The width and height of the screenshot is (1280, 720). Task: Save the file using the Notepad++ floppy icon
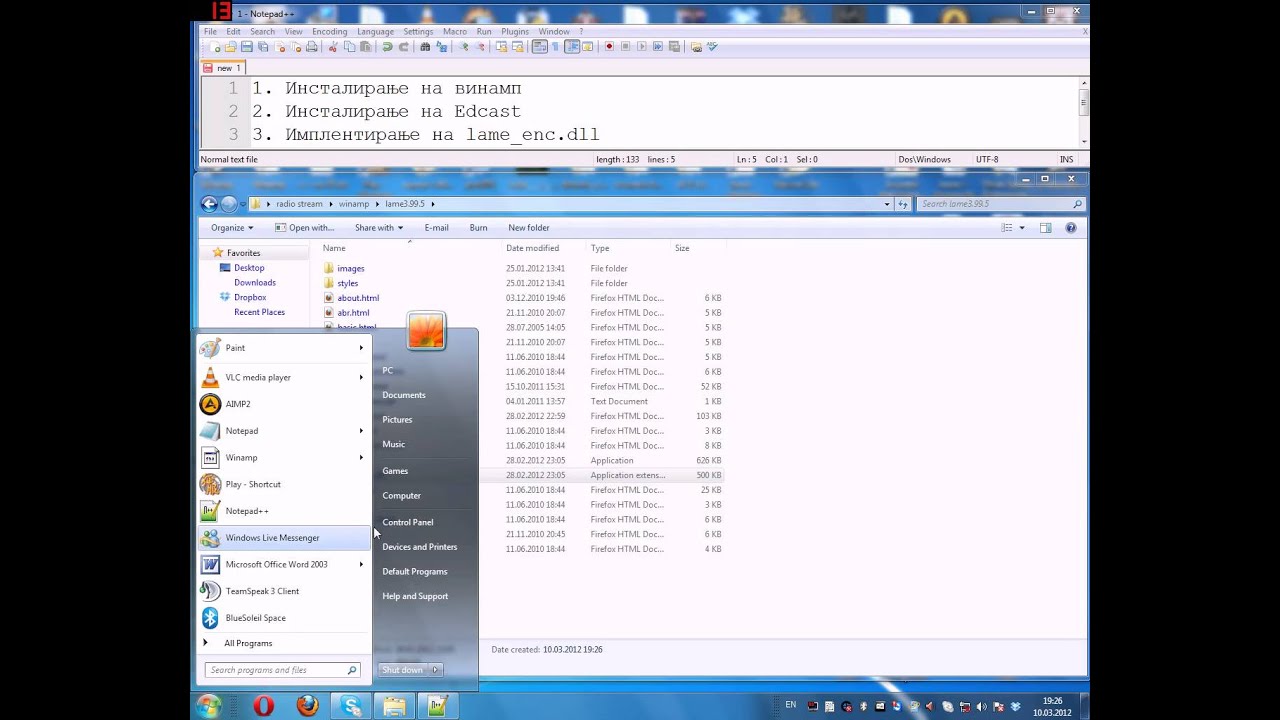point(246,47)
